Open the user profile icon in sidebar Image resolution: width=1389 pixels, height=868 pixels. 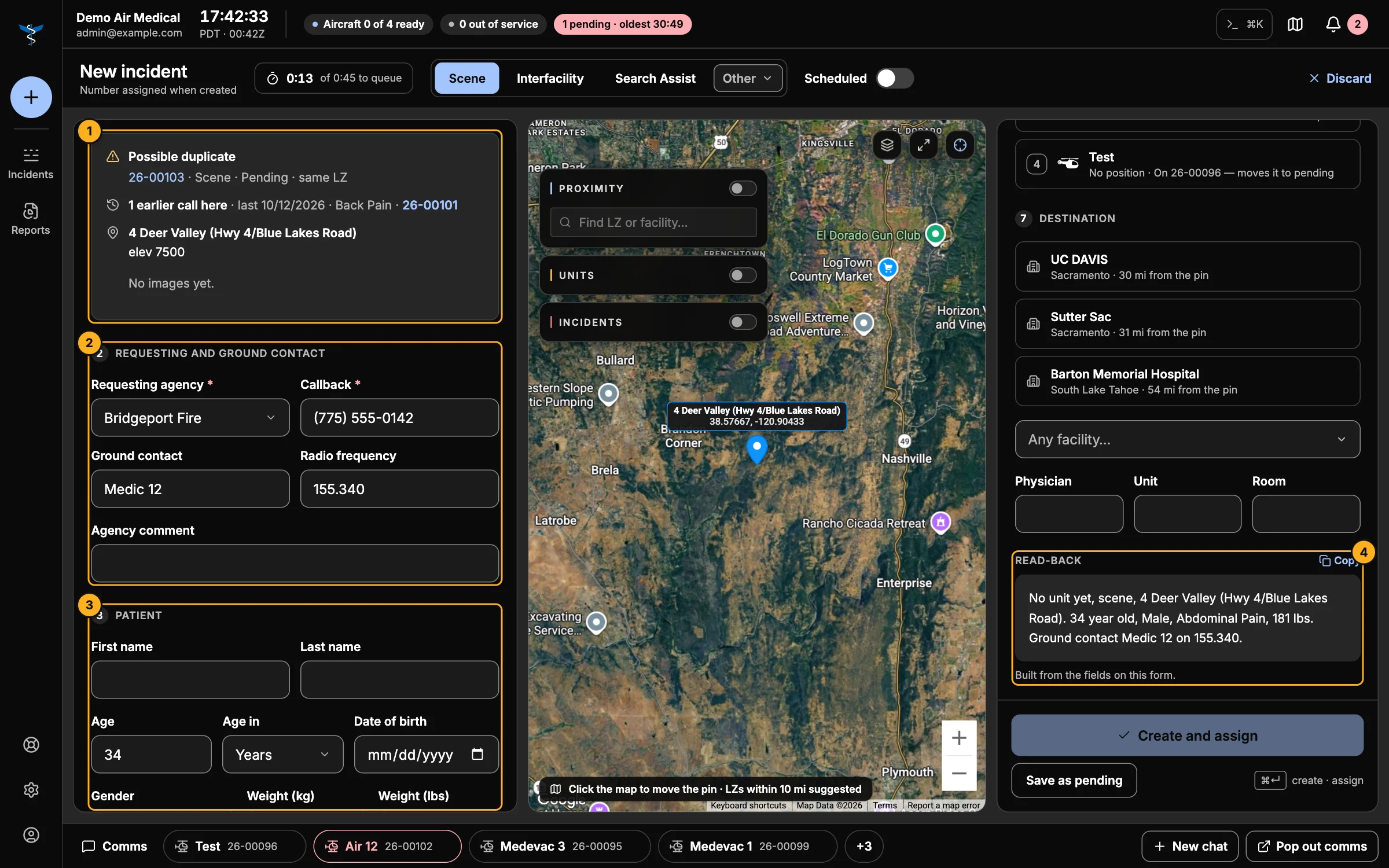31,835
